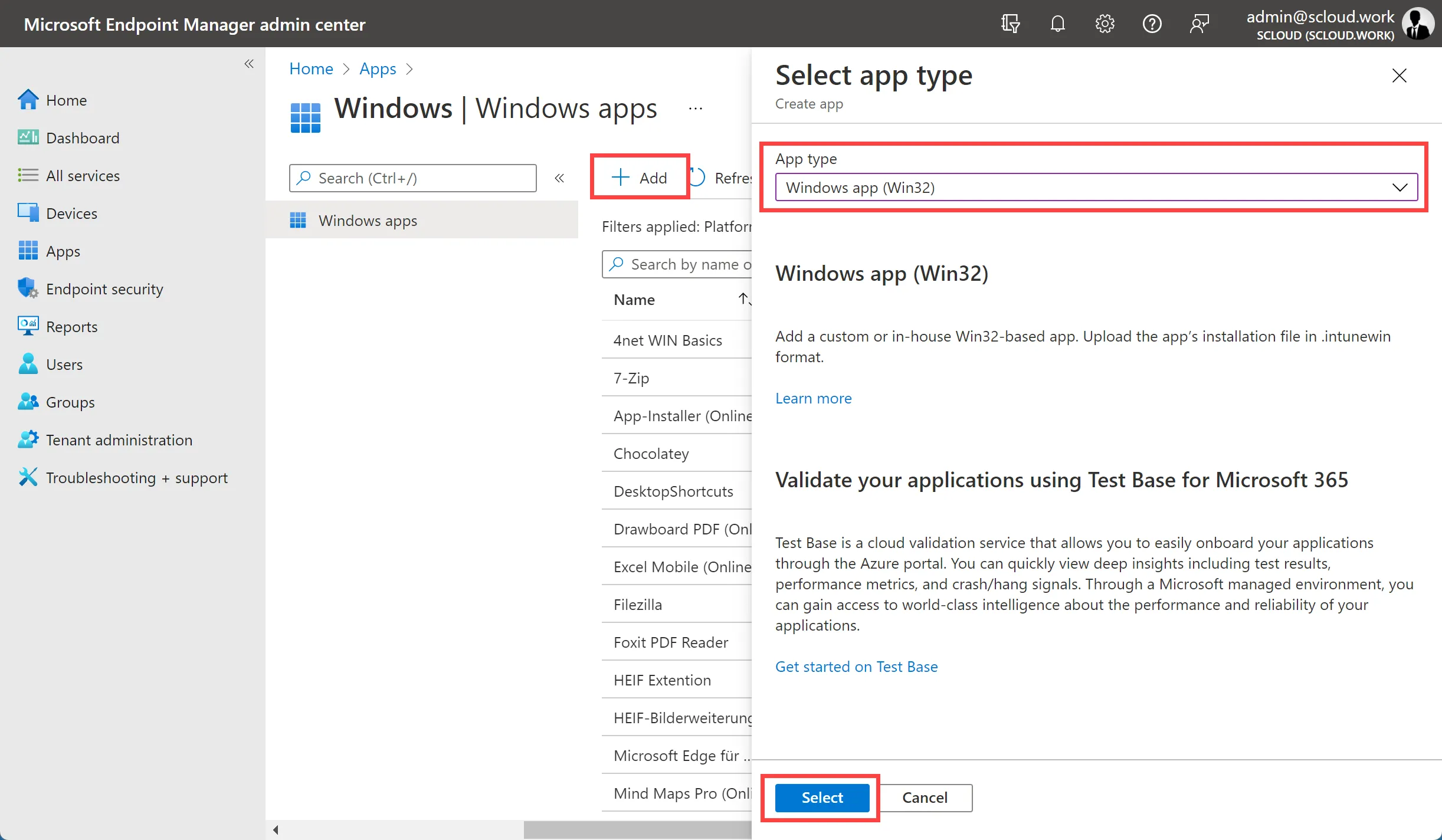Click the Troubleshooting tools icon
Image resolution: width=1442 pixels, height=840 pixels.
[x=28, y=477]
